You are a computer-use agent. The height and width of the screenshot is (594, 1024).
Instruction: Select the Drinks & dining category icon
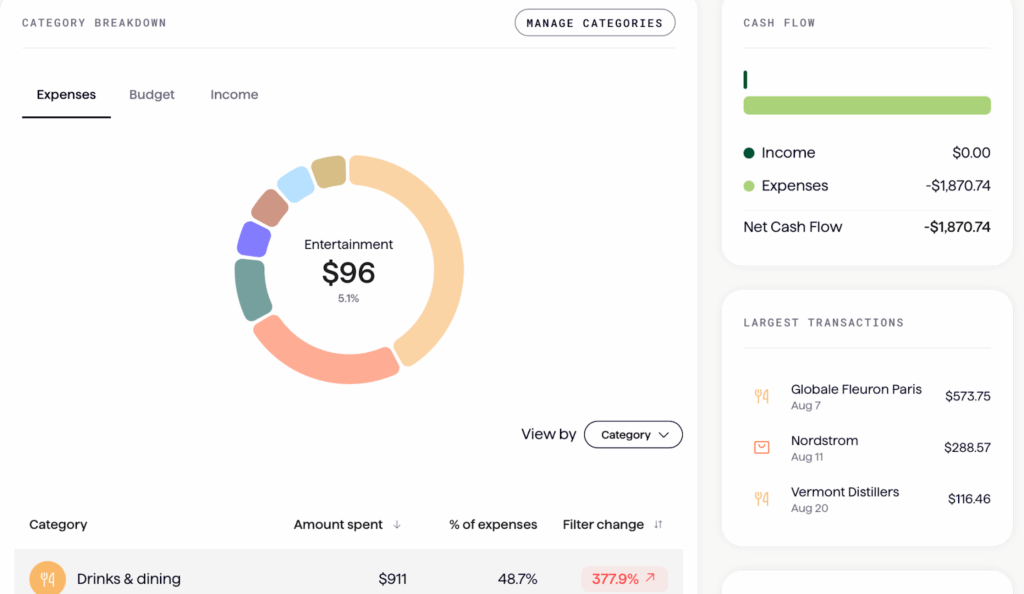(x=47, y=578)
